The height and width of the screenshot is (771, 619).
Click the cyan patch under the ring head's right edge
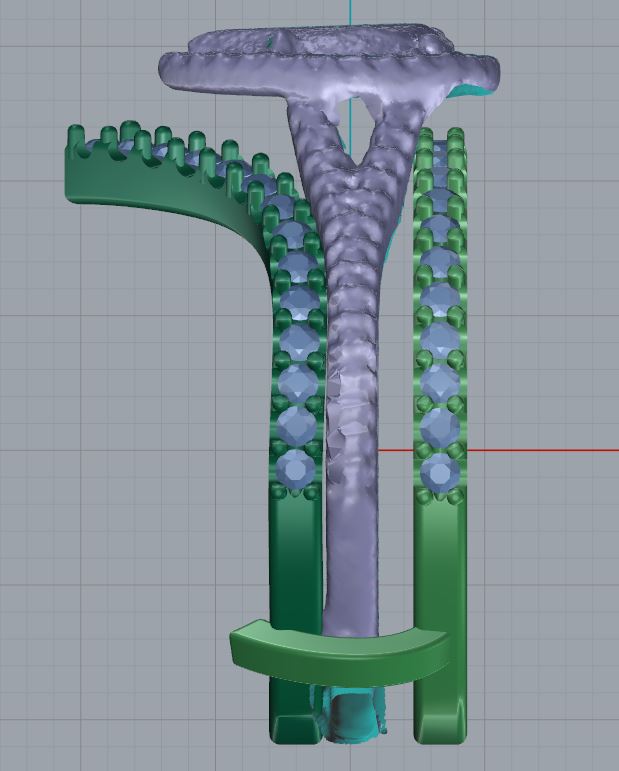pyautogui.click(x=473, y=94)
